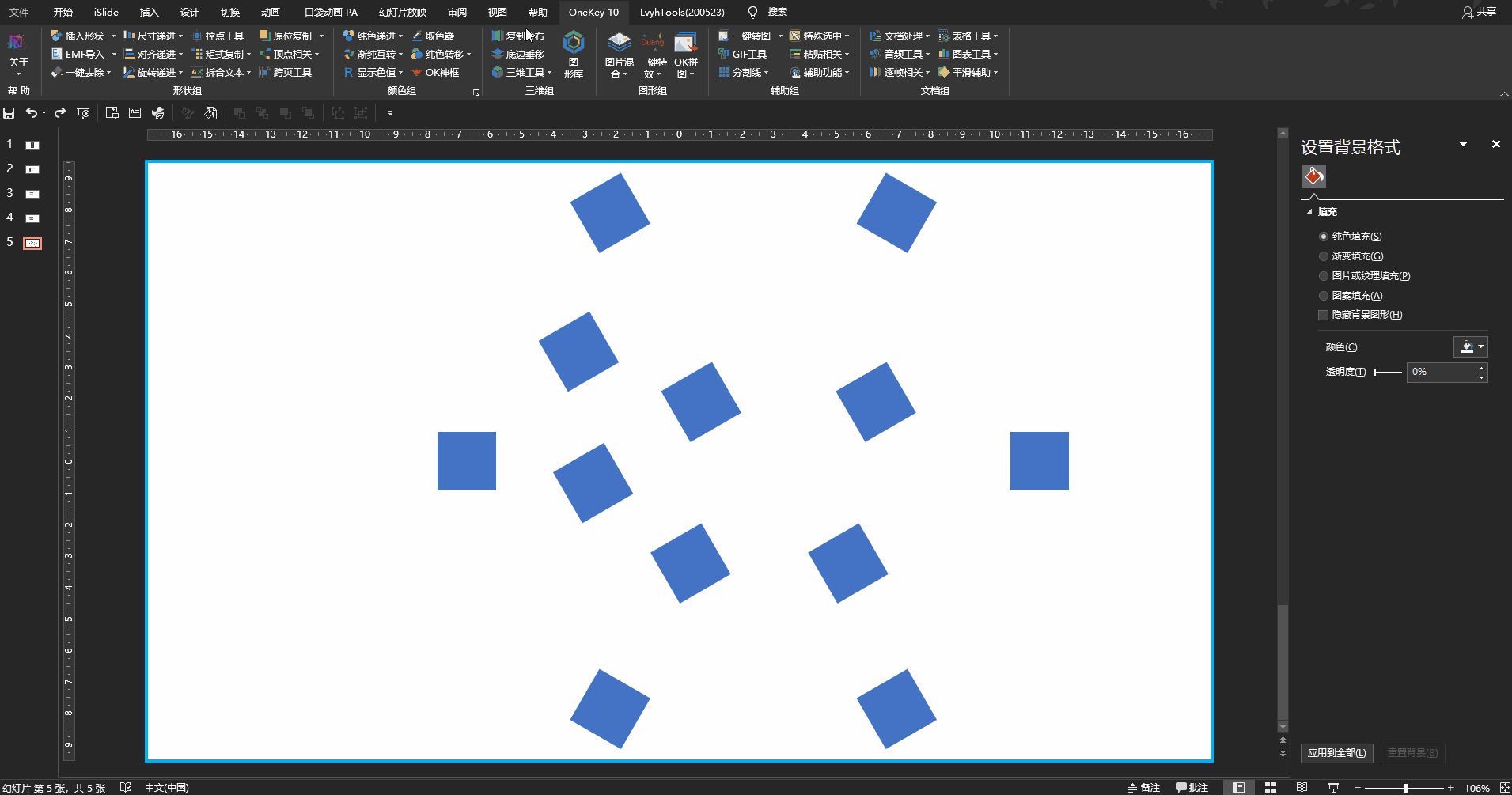
Task: Open the 三维工具 dropdown
Action: pos(549,72)
